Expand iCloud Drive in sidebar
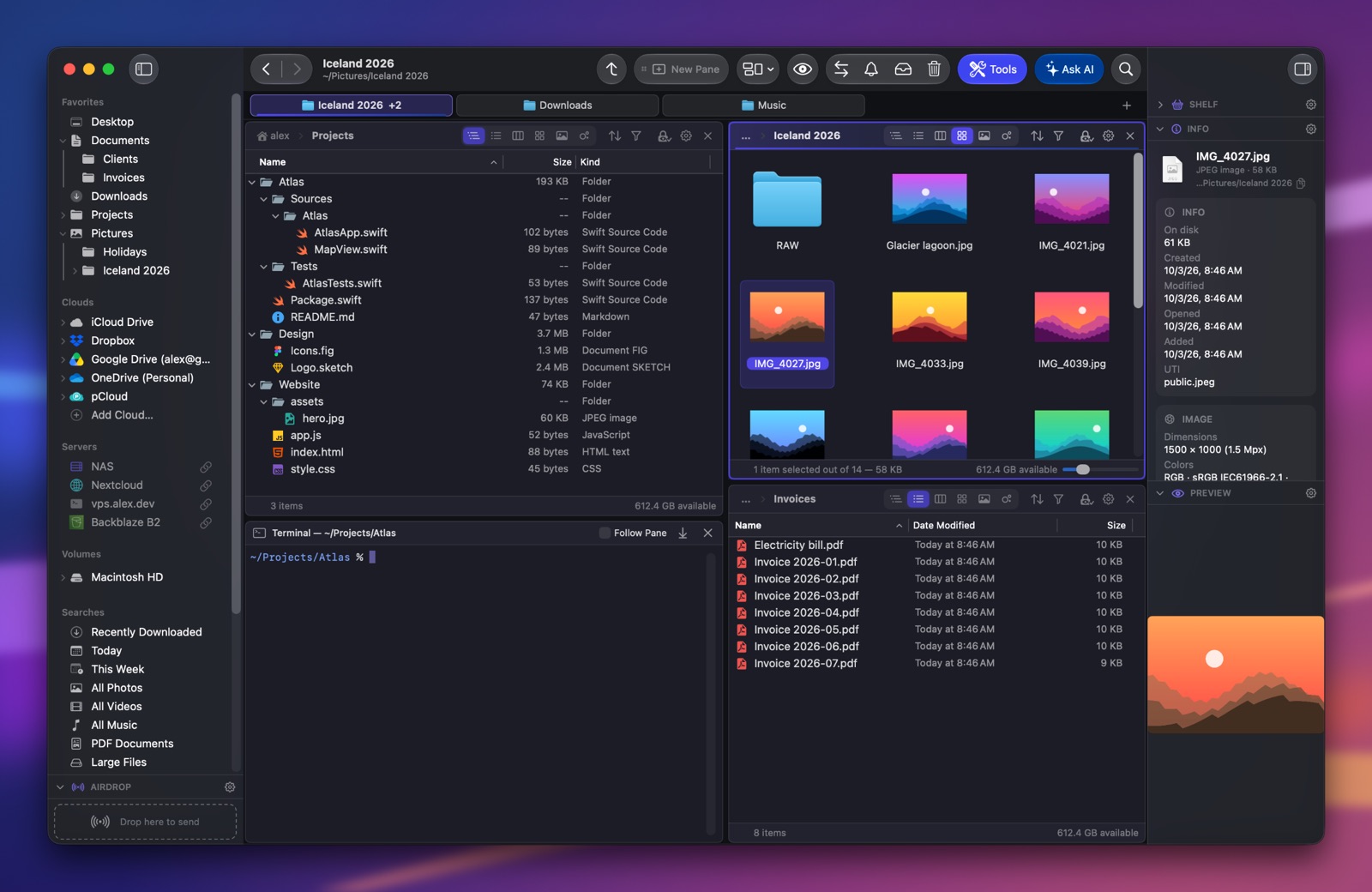Image resolution: width=1372 pixels, height=892 pixels. click(x=63, y=322)
